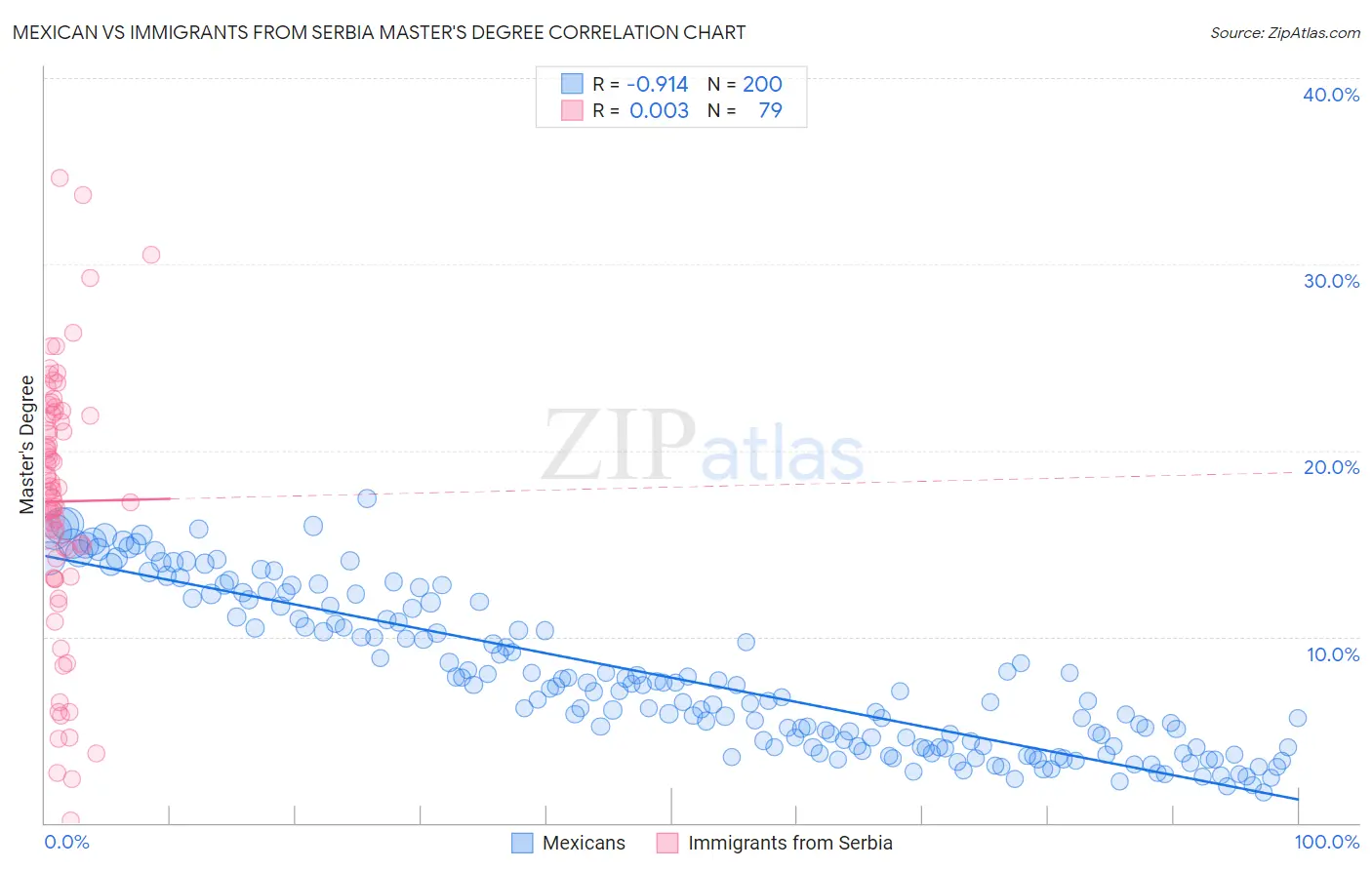Click the R = -0.914 correlation value

(x=640, y=84)
